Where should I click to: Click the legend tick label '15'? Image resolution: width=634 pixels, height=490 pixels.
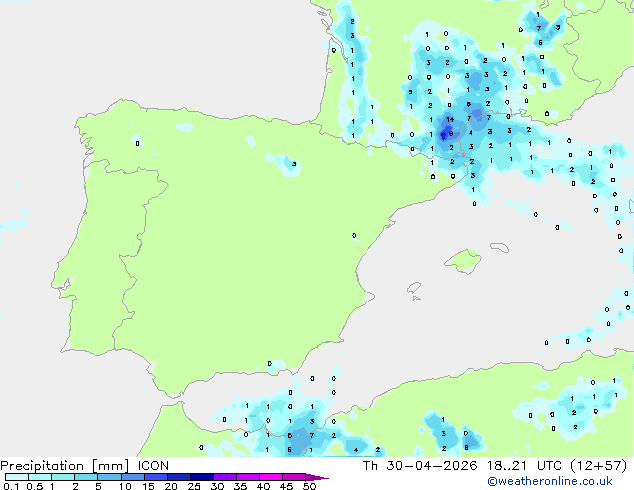[148, 486]
